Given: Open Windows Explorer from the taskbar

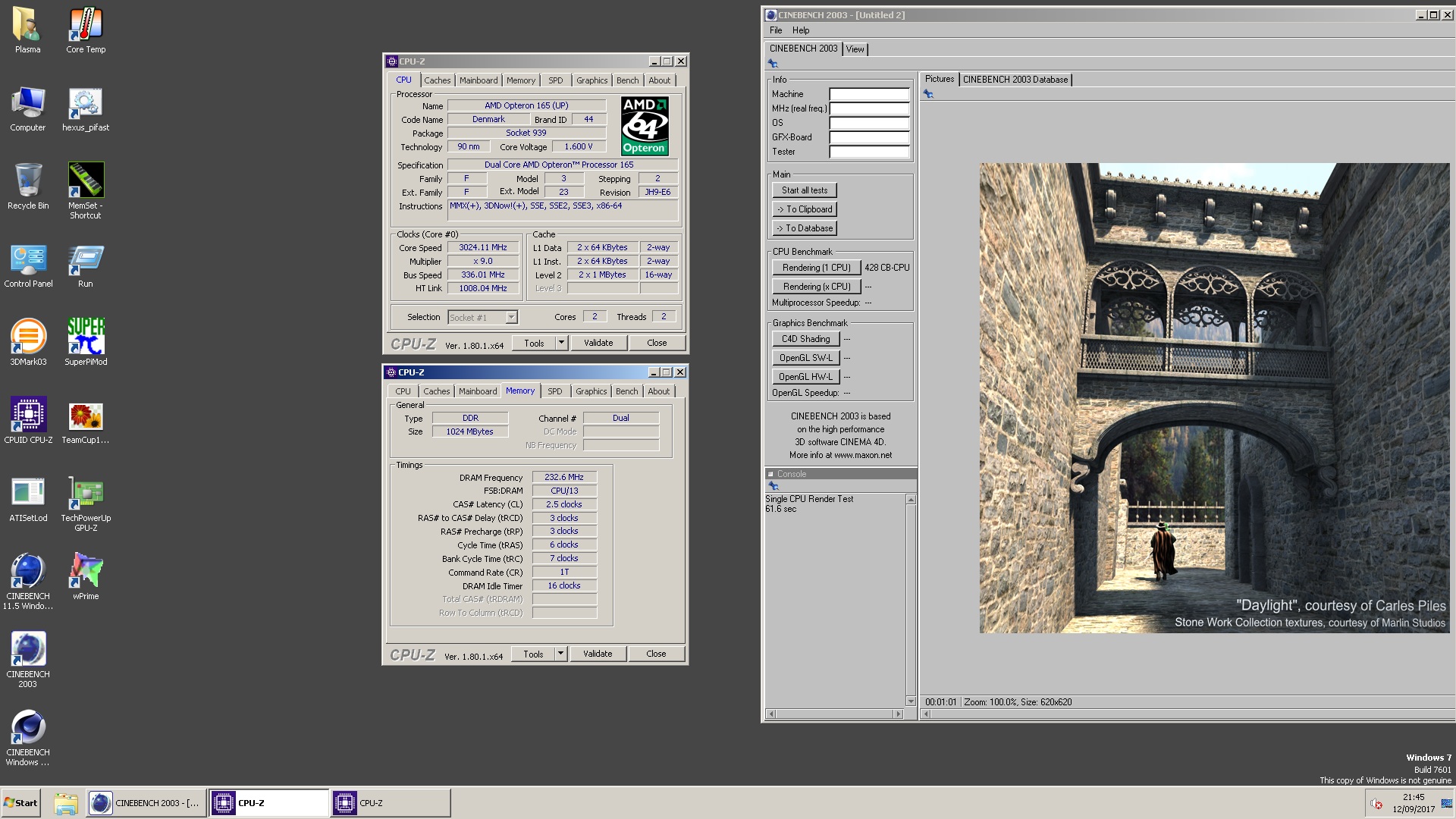Looking at the screenshot, I should click(66, 803).
